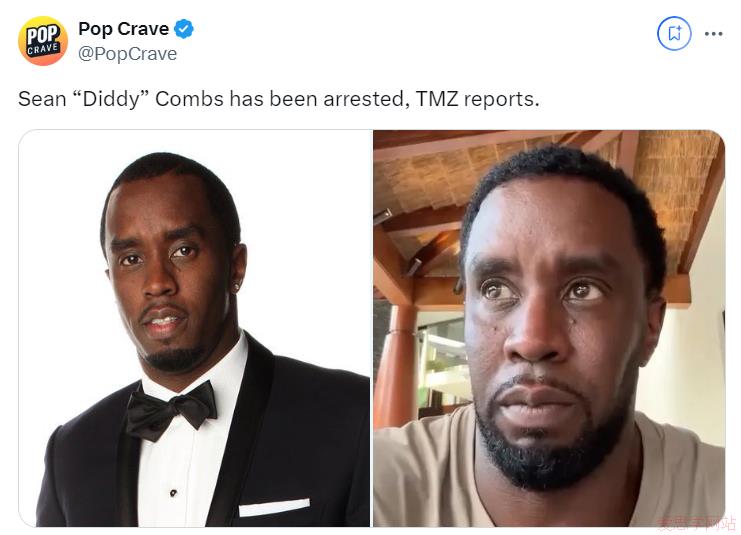Click the name Sean in the tweet
Viewport: 741px width, 535px height.
[42, 99]
